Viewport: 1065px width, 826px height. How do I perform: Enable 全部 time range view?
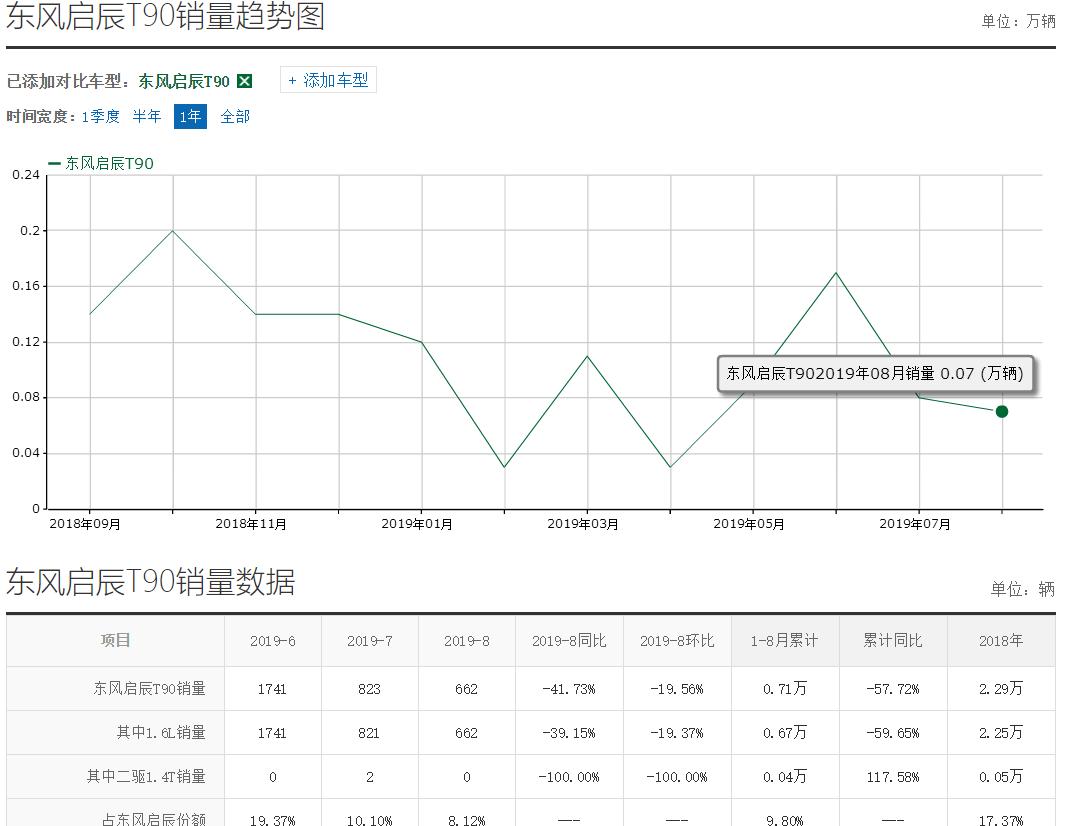click(235, 116)
